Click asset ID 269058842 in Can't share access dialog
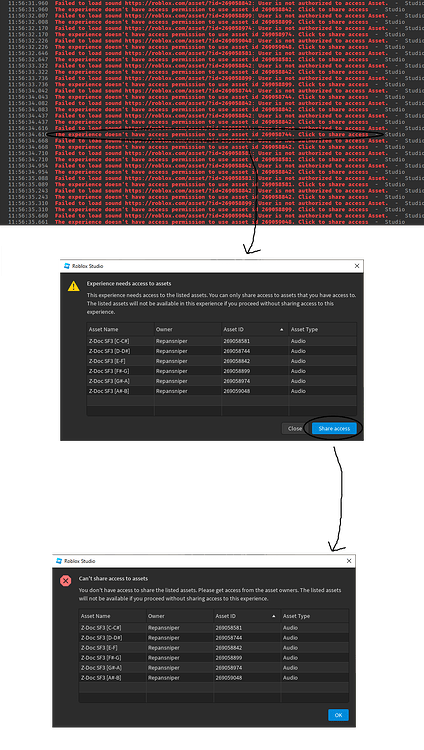This screenshot has height=750, width=424. coord(229,648)
